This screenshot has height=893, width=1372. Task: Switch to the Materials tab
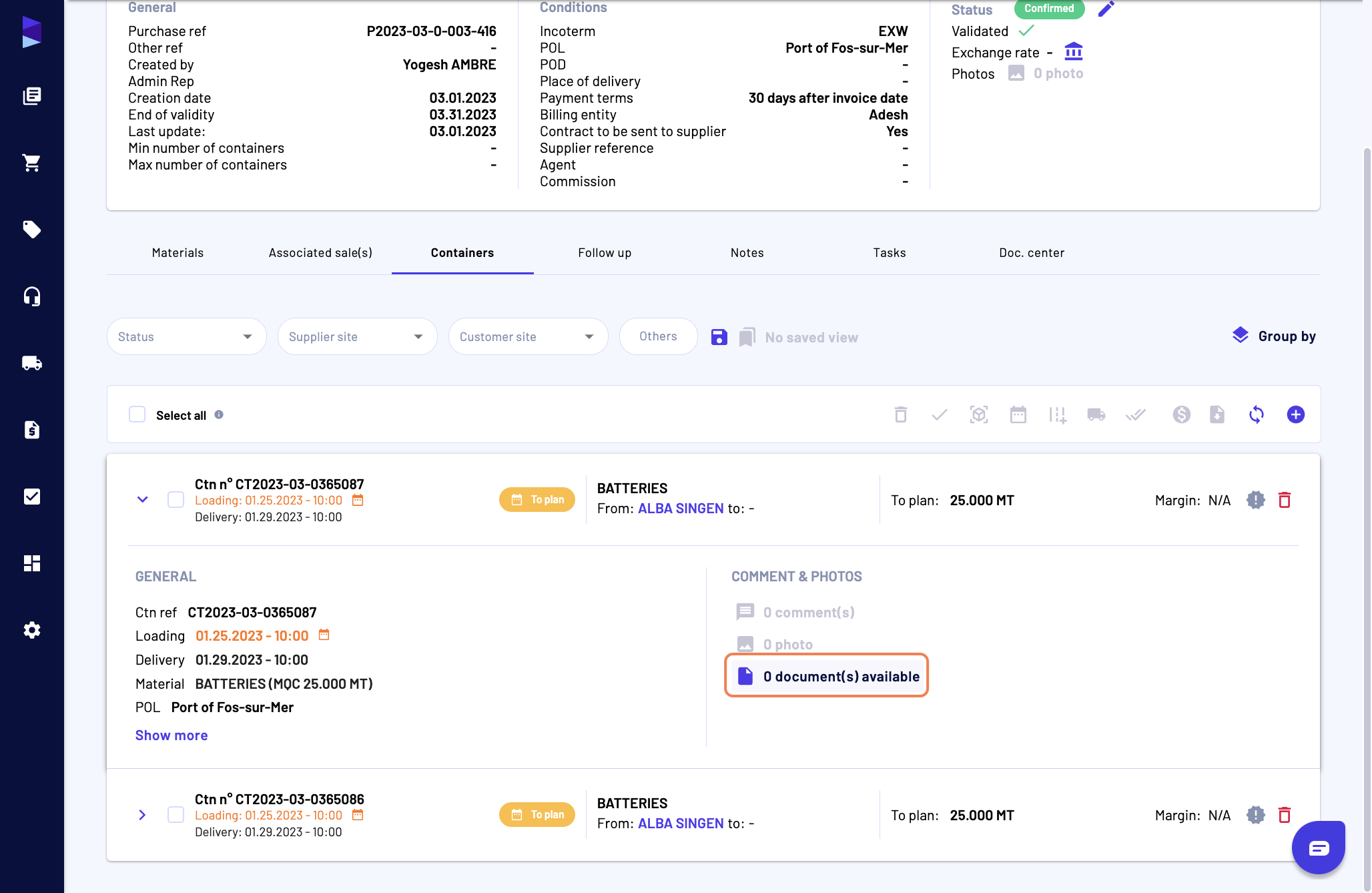[x=178, y=252]
